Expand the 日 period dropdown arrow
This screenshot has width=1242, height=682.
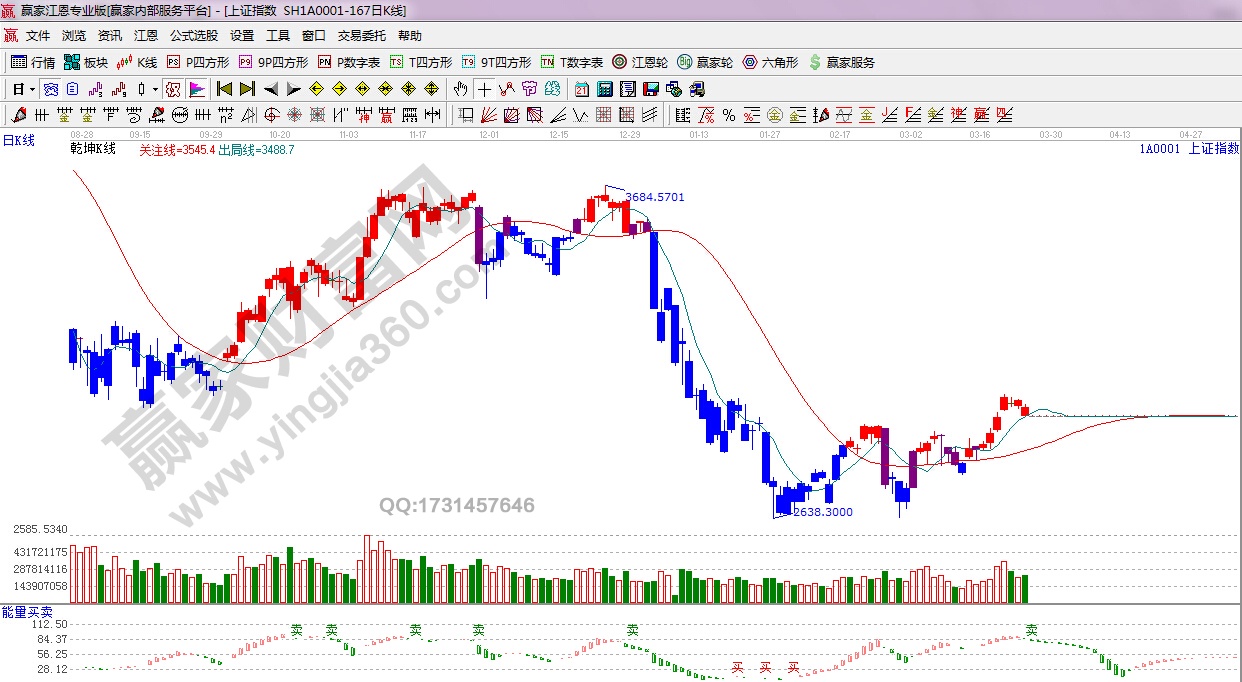click(33, 89)
